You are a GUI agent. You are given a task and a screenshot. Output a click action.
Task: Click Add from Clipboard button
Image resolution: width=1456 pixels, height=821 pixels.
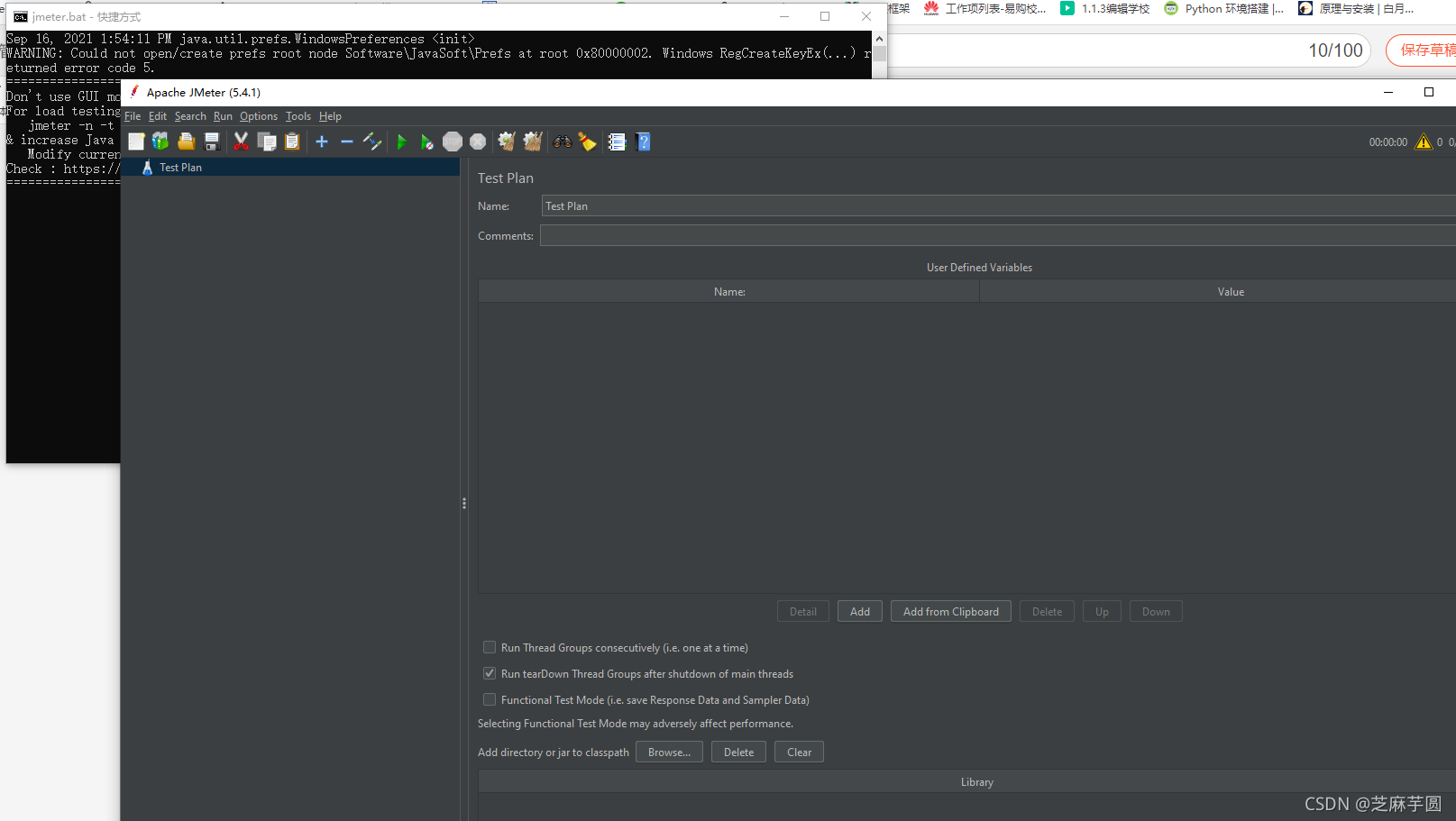pyautogui.click(x=951, y=612)
